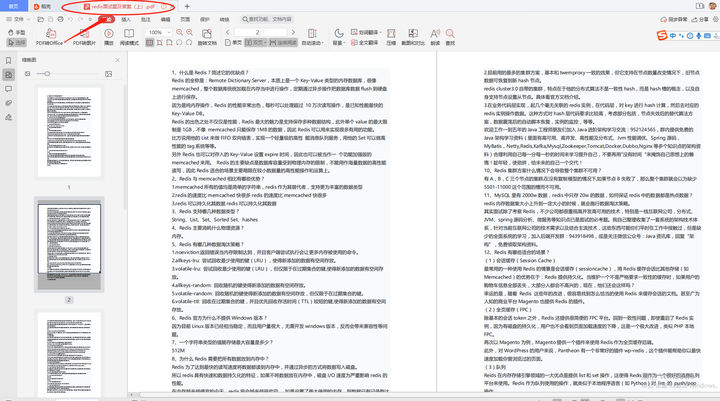Open 背景 background dropdown

[339, 37]
